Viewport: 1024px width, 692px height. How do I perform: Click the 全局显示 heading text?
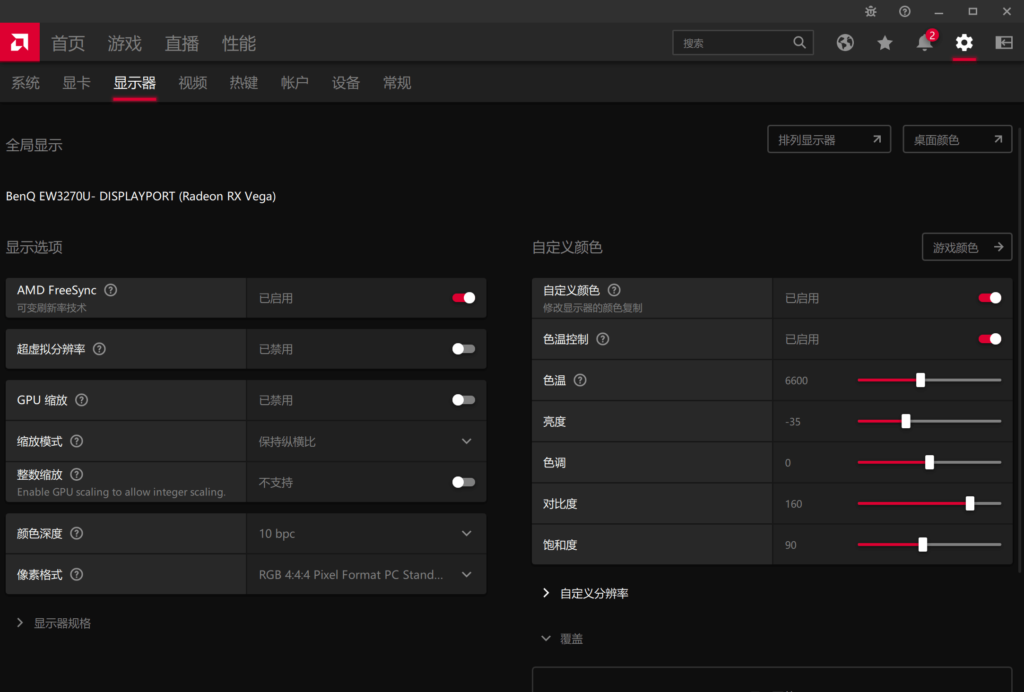click(34, 145)
